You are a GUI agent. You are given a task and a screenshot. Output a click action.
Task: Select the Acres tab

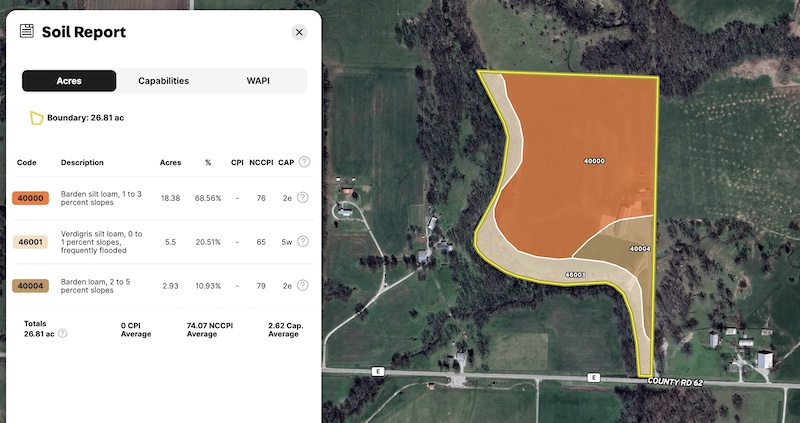tap(69, 81)
